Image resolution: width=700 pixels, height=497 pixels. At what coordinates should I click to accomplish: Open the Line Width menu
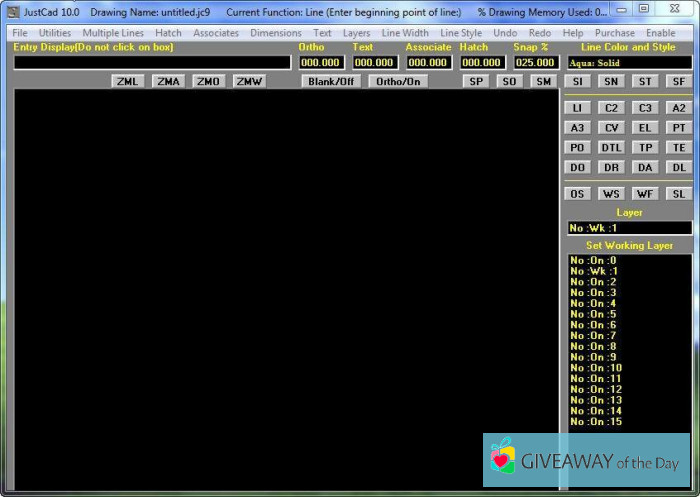(405, 33)
